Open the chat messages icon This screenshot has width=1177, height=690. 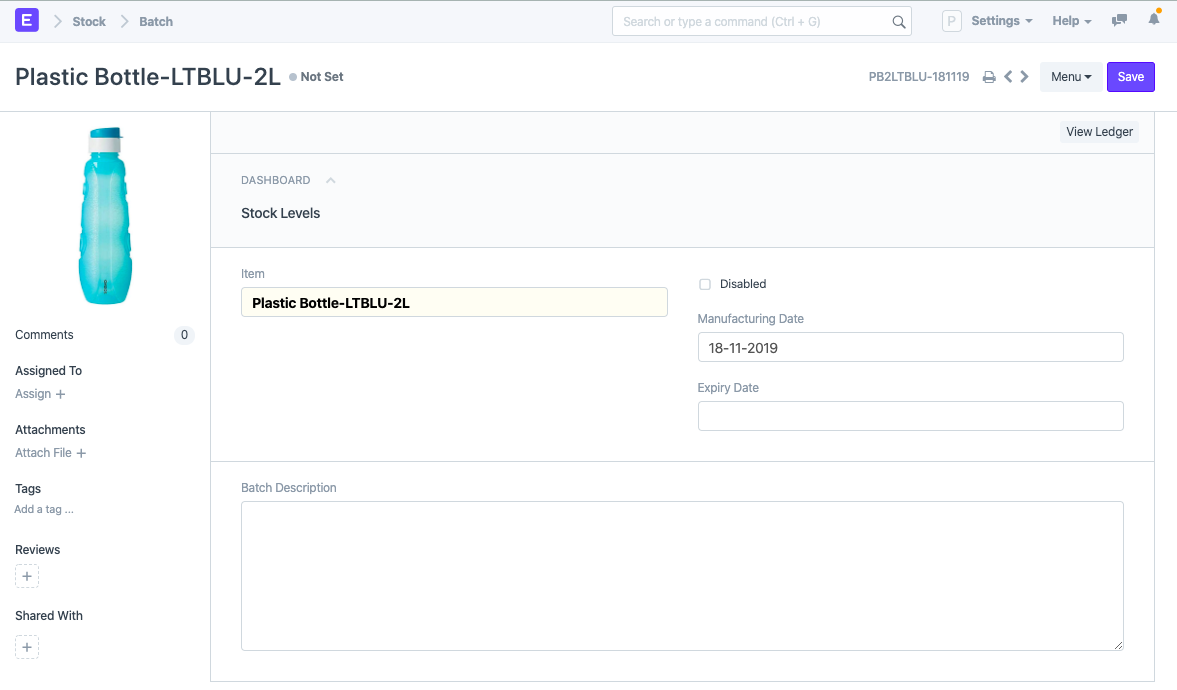[1120, 20]
